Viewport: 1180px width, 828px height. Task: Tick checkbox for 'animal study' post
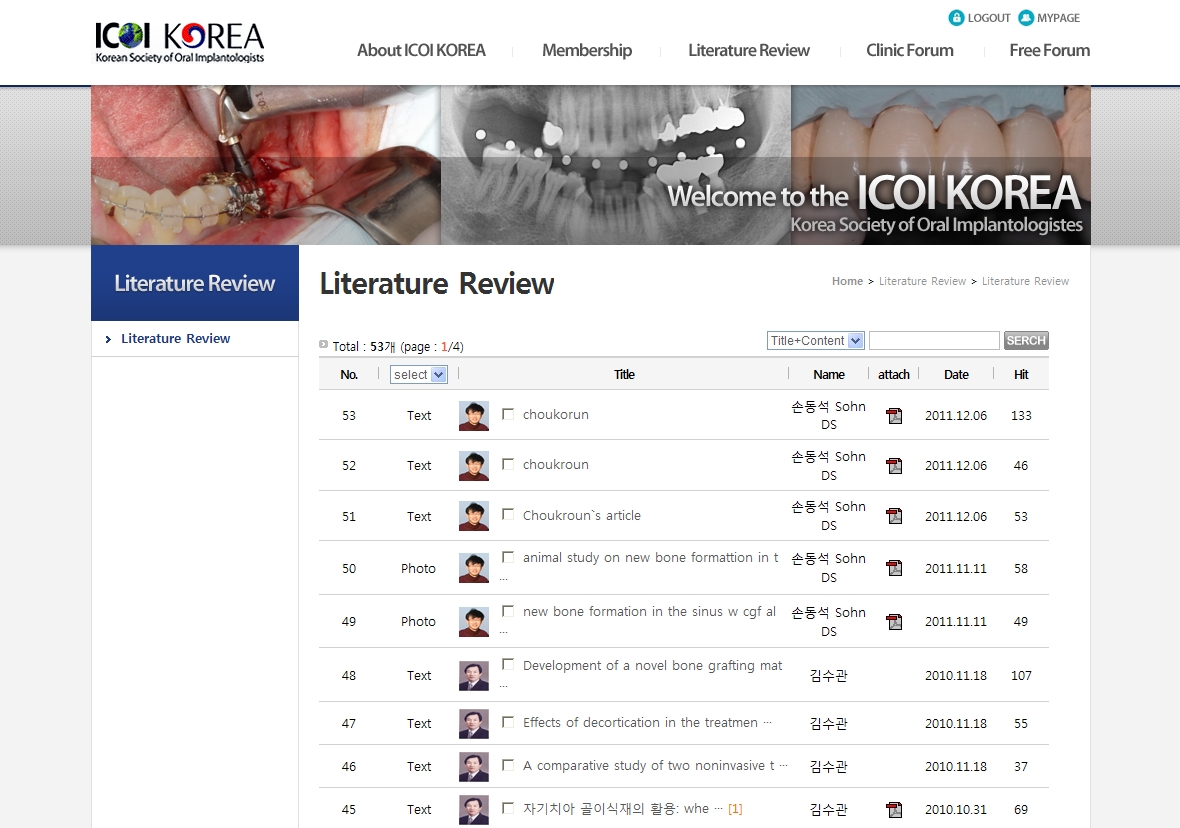coord(508,557)
